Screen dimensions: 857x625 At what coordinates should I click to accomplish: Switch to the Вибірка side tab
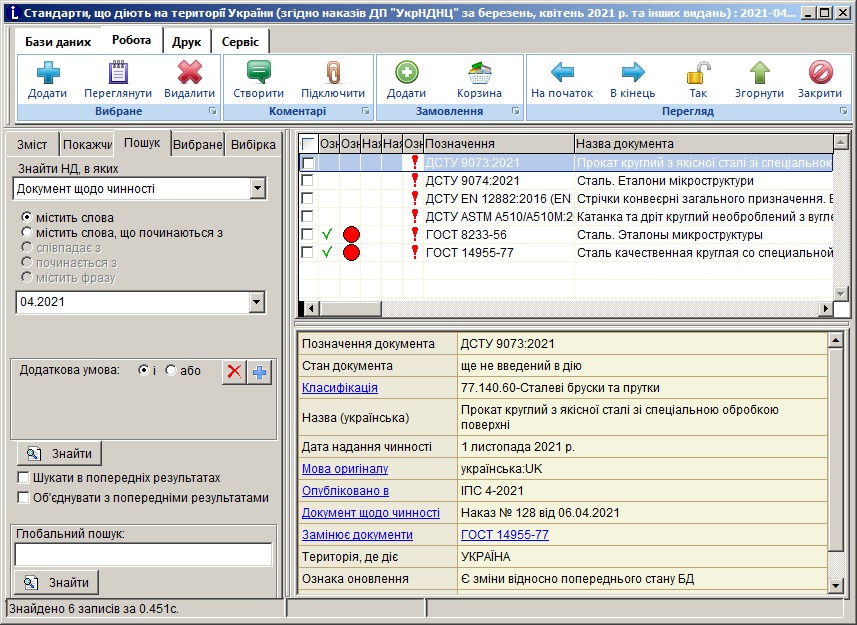(253, 145)
